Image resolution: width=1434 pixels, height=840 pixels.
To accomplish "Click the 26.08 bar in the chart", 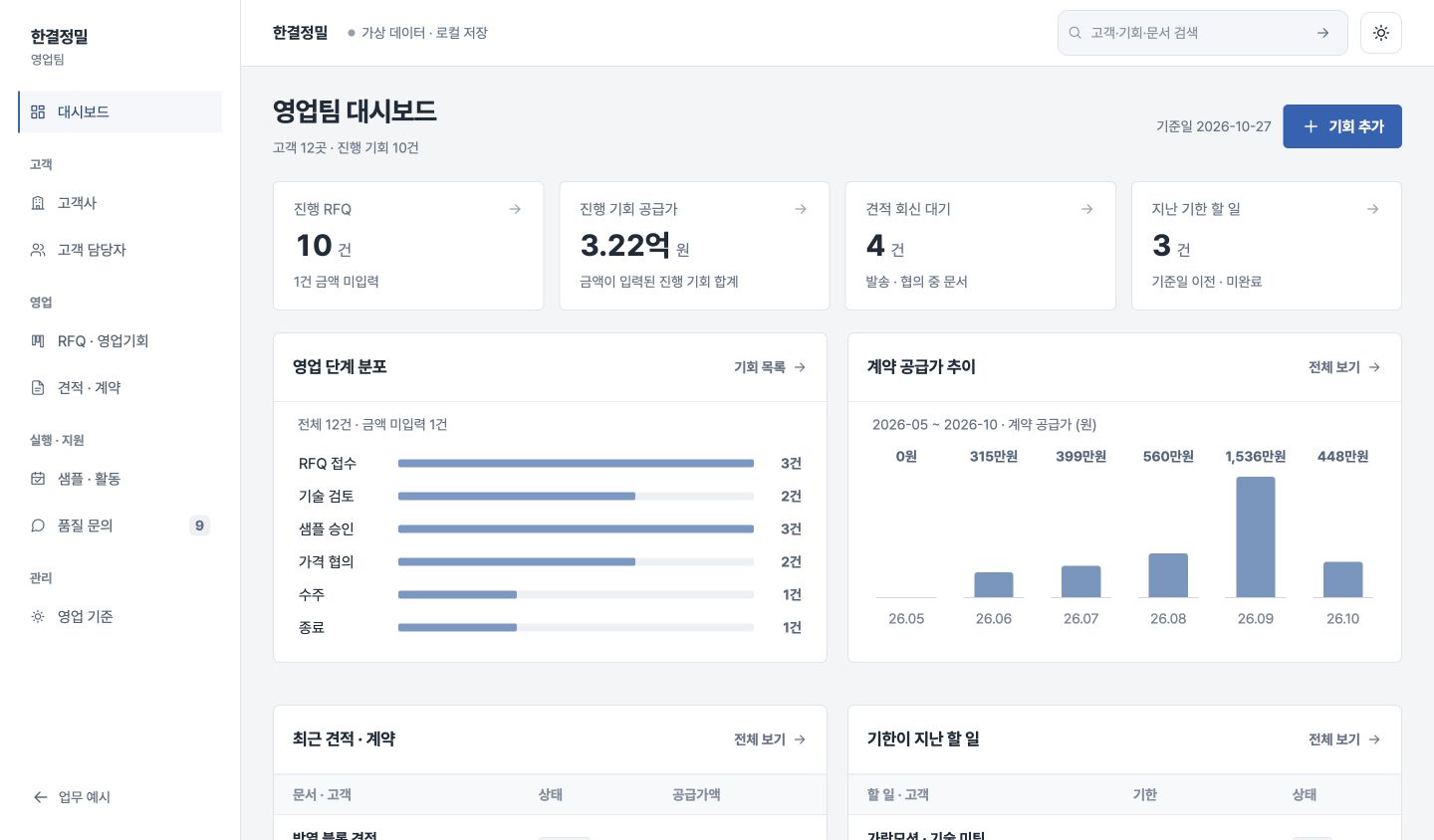I will coord(1168,575).
